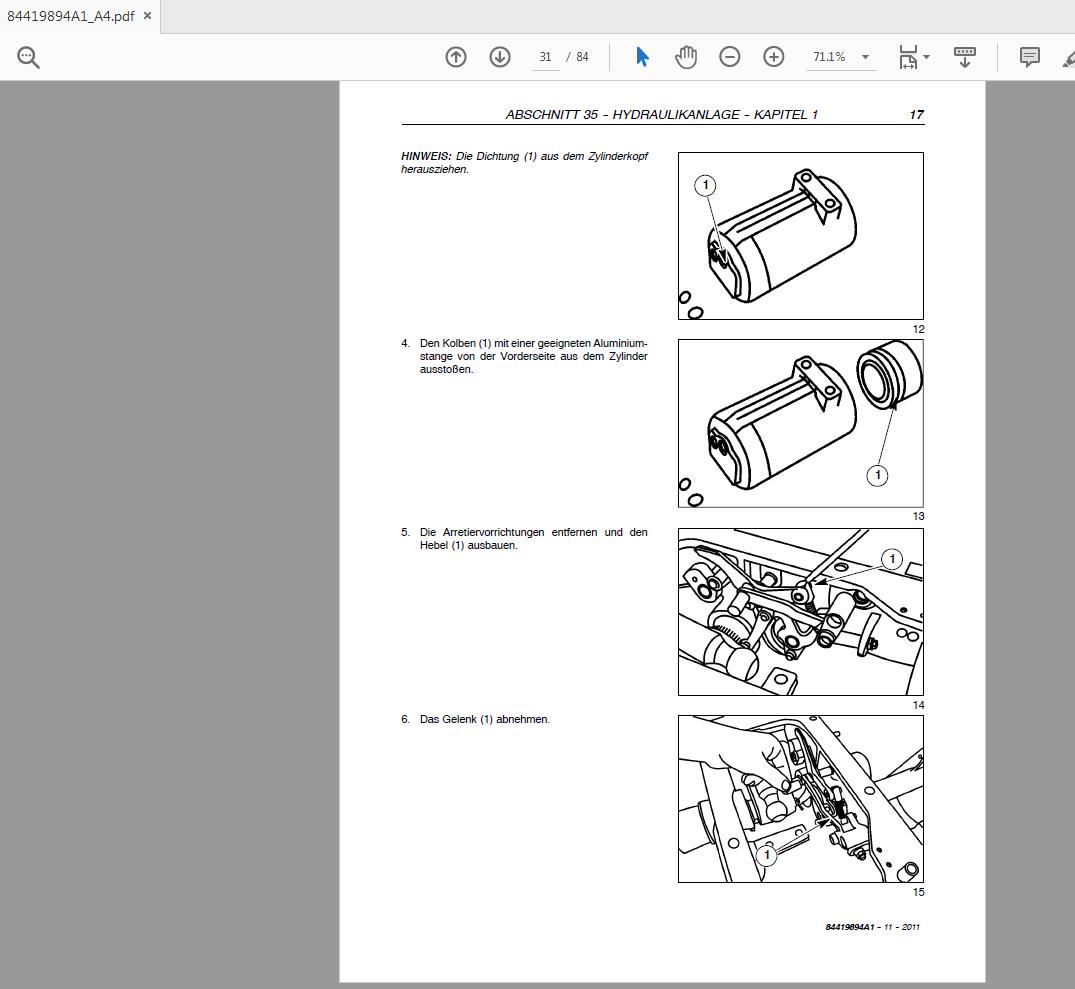The height and width of the screenshot is (989, 1075).
Task: Click the 71.1% zoom value
Action: [830, 57]
